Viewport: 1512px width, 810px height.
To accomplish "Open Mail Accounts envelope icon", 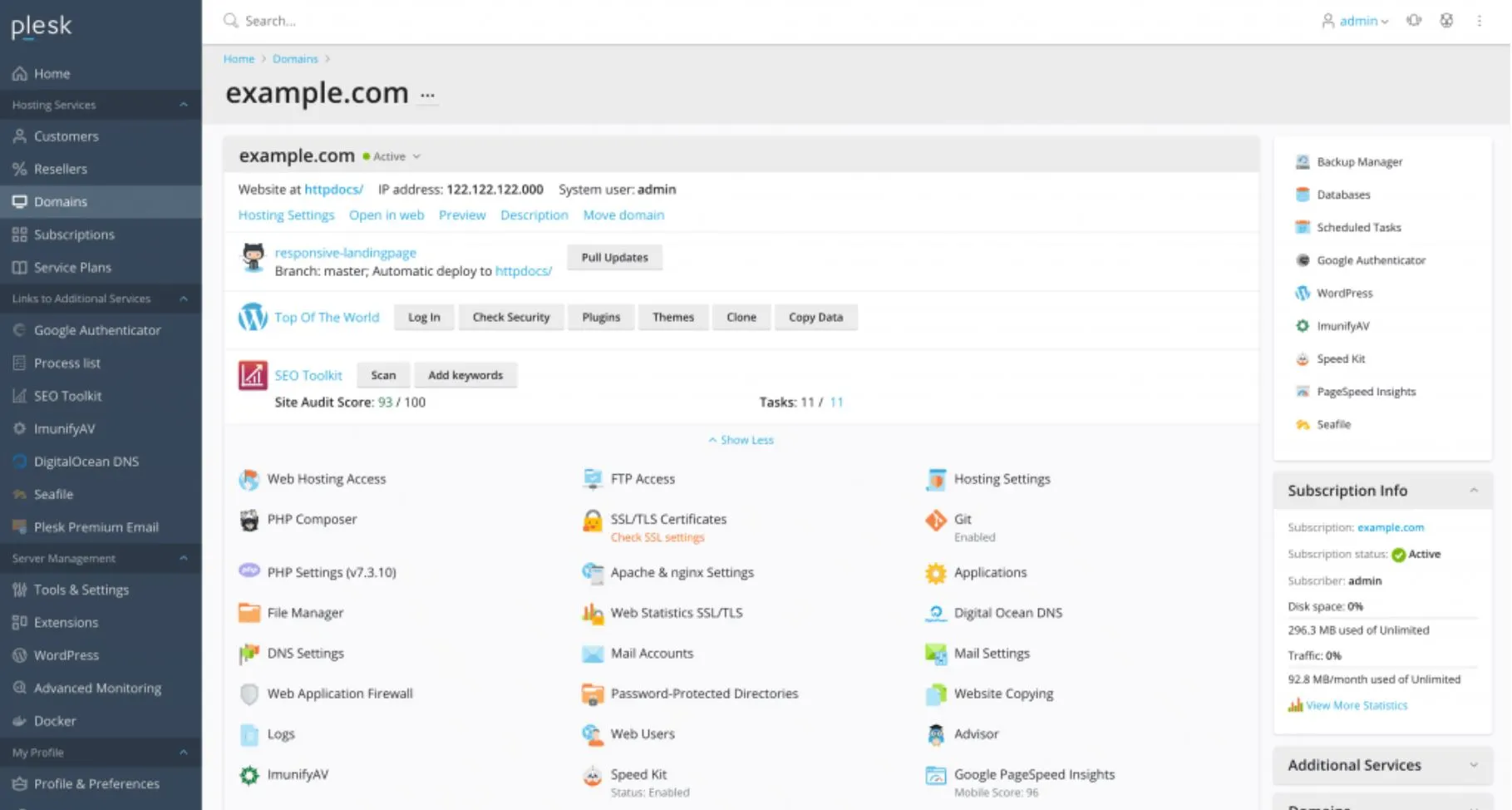I will [x=592, y=654].
